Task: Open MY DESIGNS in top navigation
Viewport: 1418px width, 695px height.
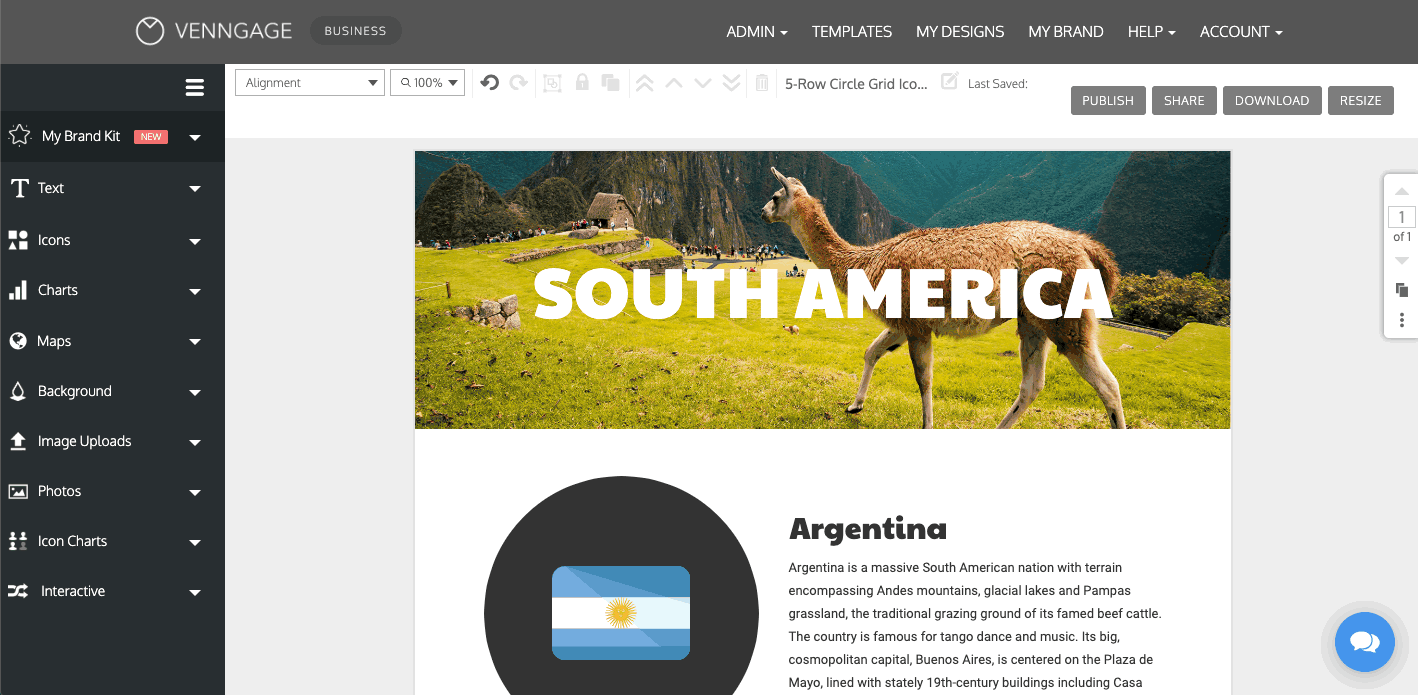Action: click(960, 32)
